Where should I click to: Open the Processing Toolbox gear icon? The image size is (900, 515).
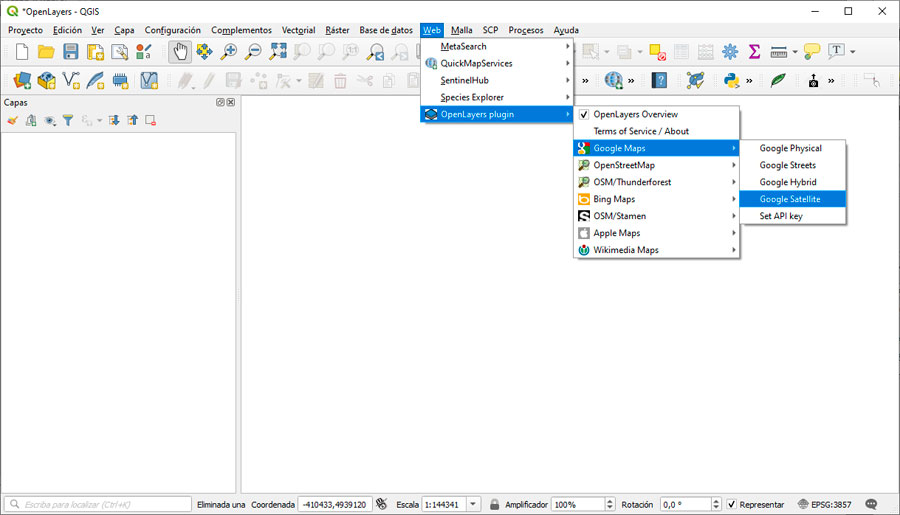(x=730, y=52)
